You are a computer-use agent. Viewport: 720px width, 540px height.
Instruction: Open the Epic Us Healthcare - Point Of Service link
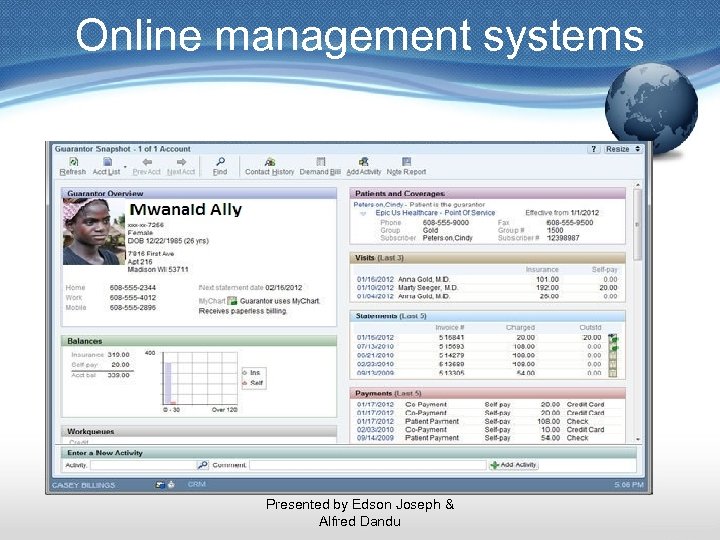click(x=435, y=213)
